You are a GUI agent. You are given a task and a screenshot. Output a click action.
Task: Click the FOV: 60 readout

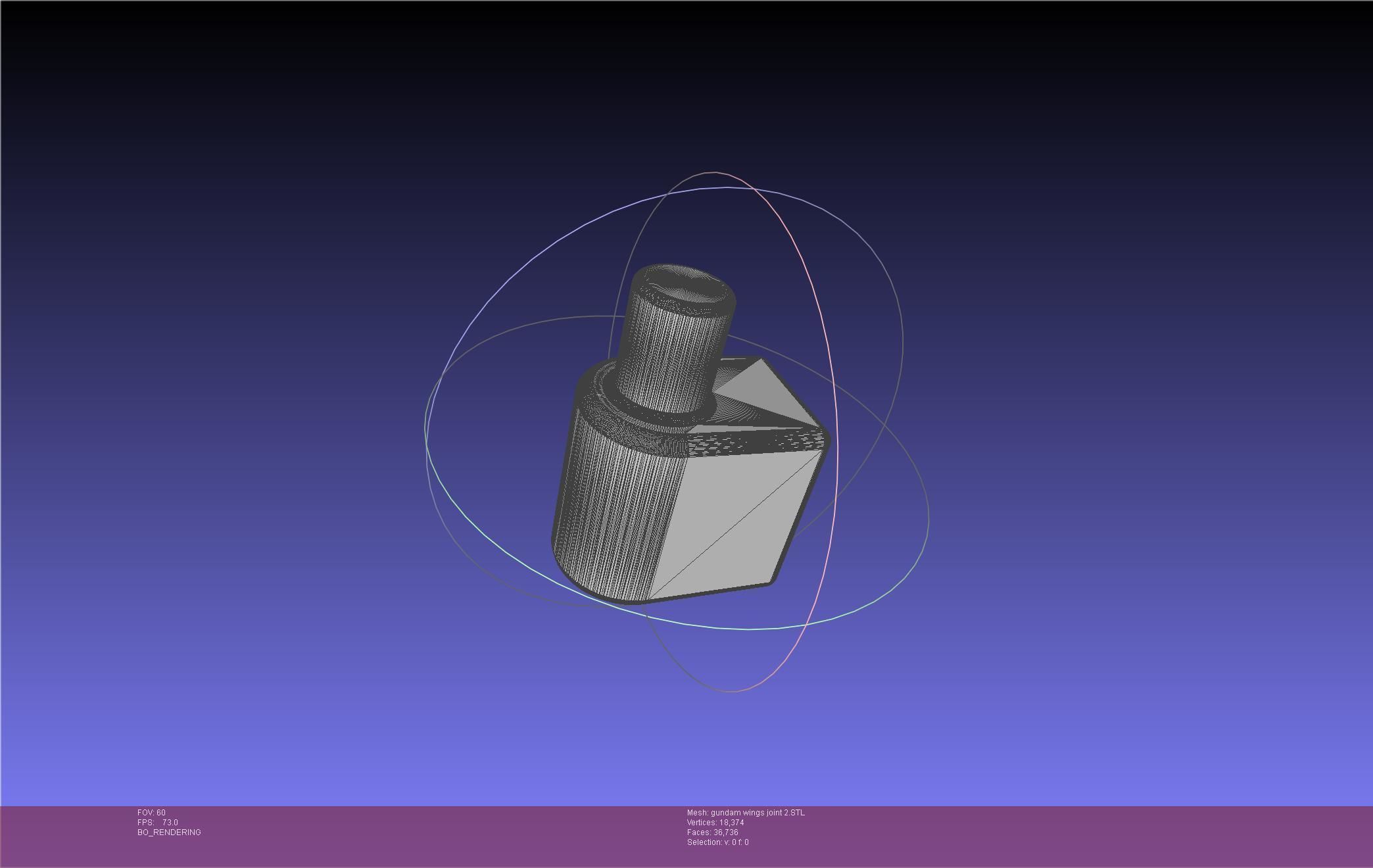coord(151,813)
